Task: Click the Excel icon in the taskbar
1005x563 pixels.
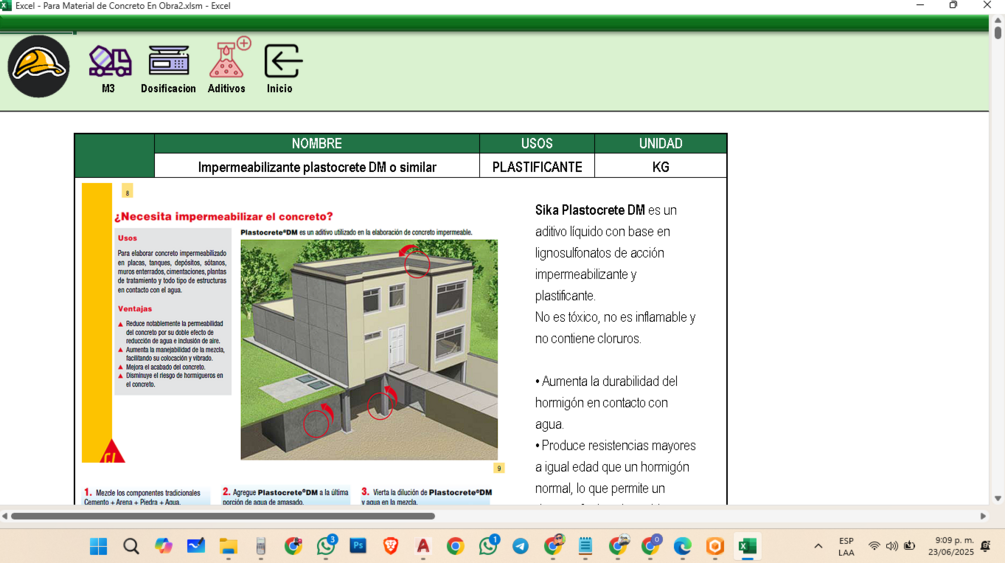Action: pos(747,546)
